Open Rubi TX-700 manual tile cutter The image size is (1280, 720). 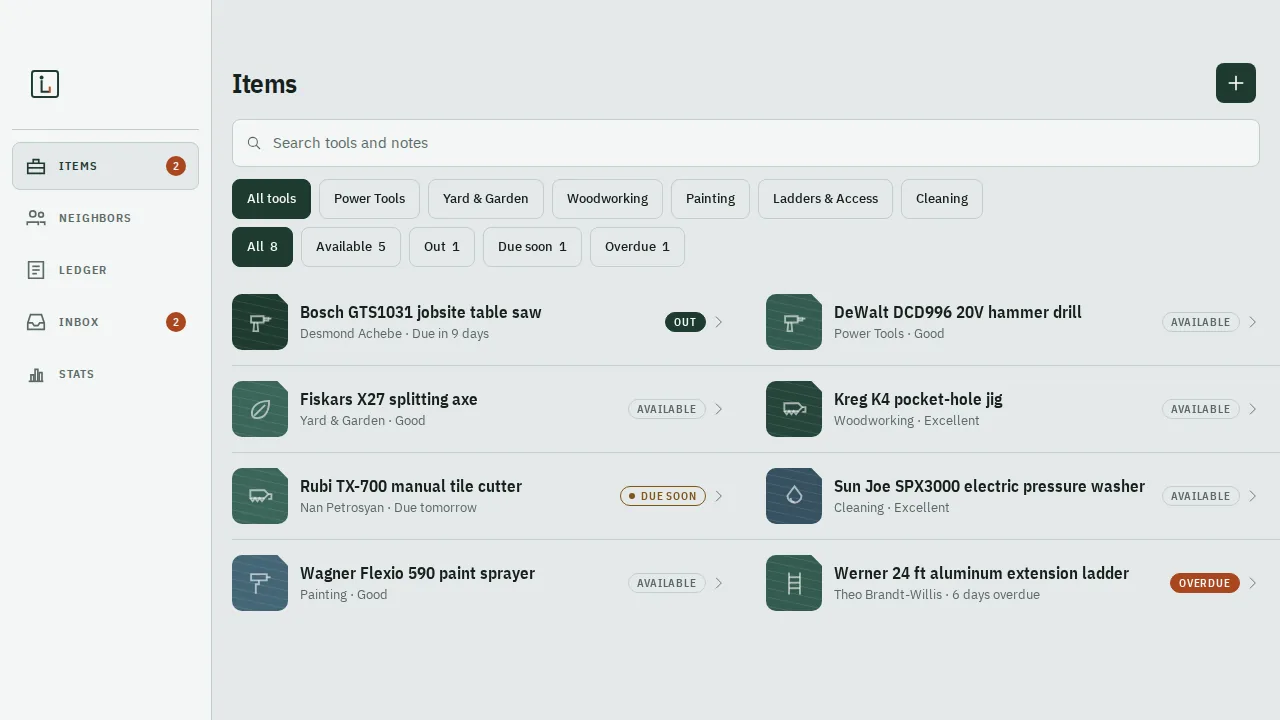[x=479, y=496]
